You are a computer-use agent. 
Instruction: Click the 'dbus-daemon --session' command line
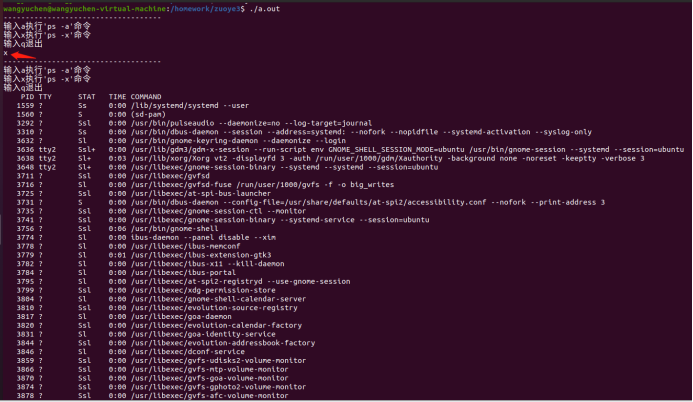click(x=361, y=132)
